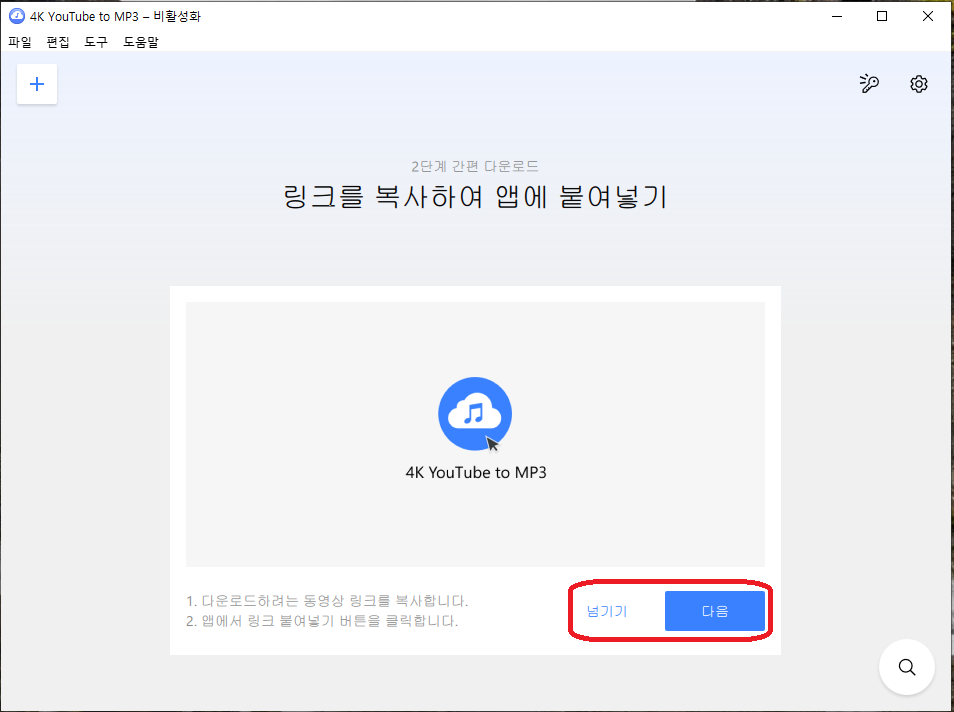Click the heading 링크를 복사하여 앱에 붙여넣기
Image resolution: width=954 pixels, height=712 pixels.
[475, 197]
